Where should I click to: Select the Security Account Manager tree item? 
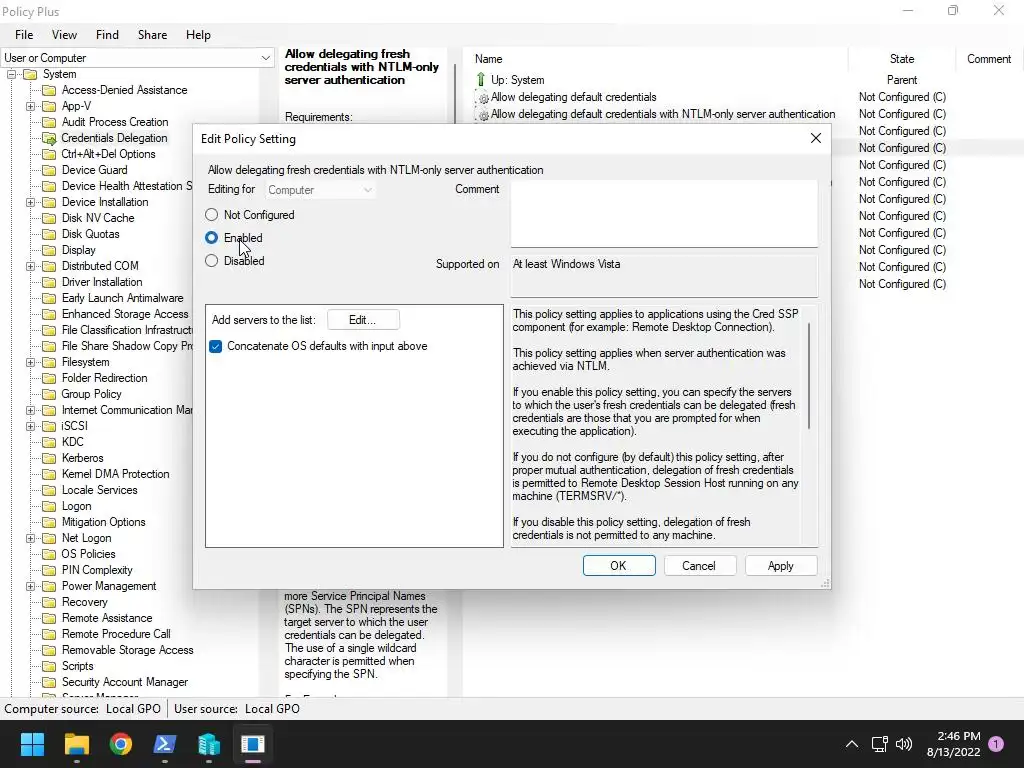pos(125,682)
